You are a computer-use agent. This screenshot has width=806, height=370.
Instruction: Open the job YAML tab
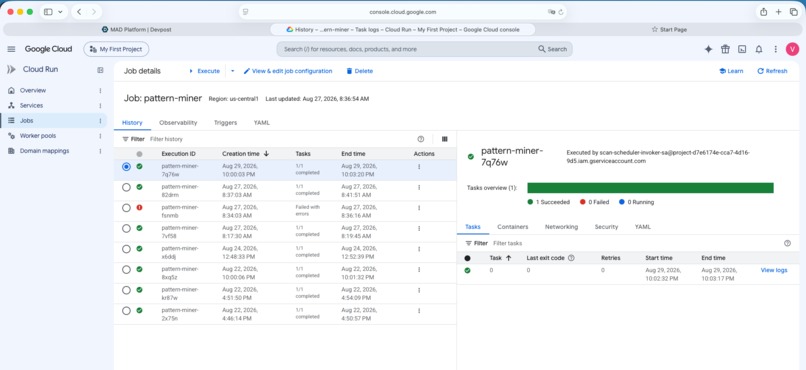(262, 123)
